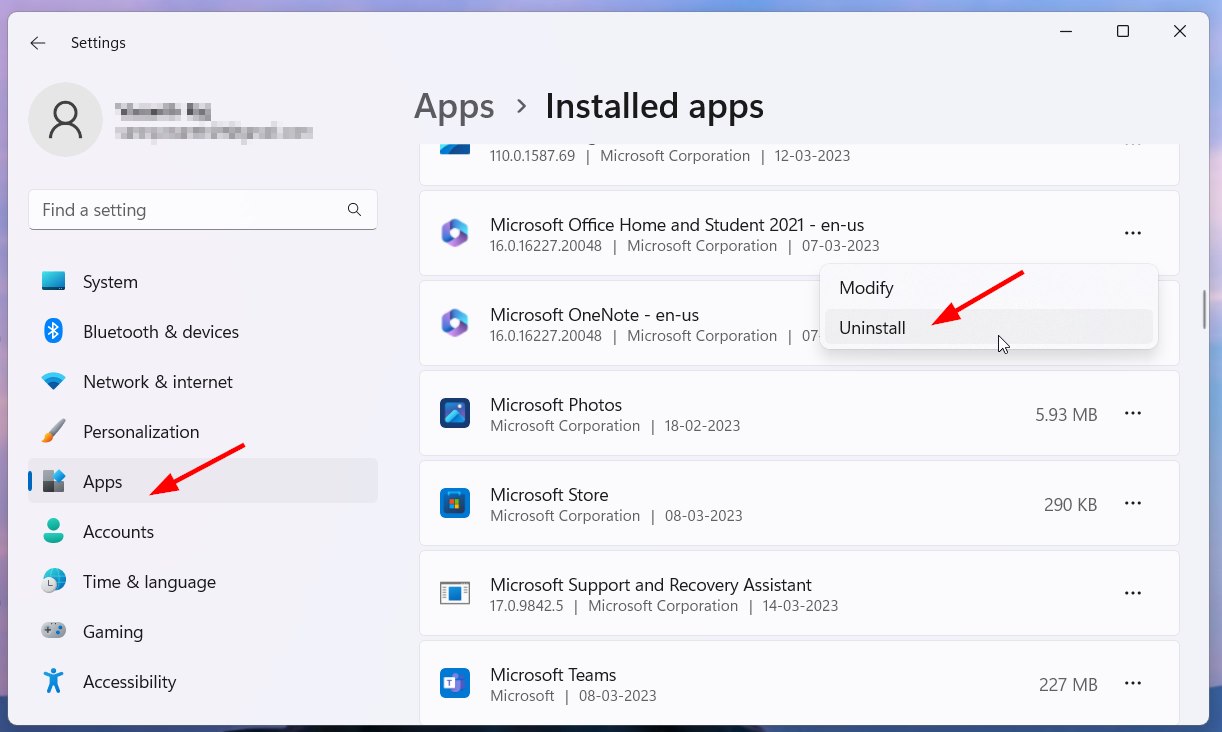1222x732 pixels.
Task: Open Time & language settings
Action: (x=203, y=582)
